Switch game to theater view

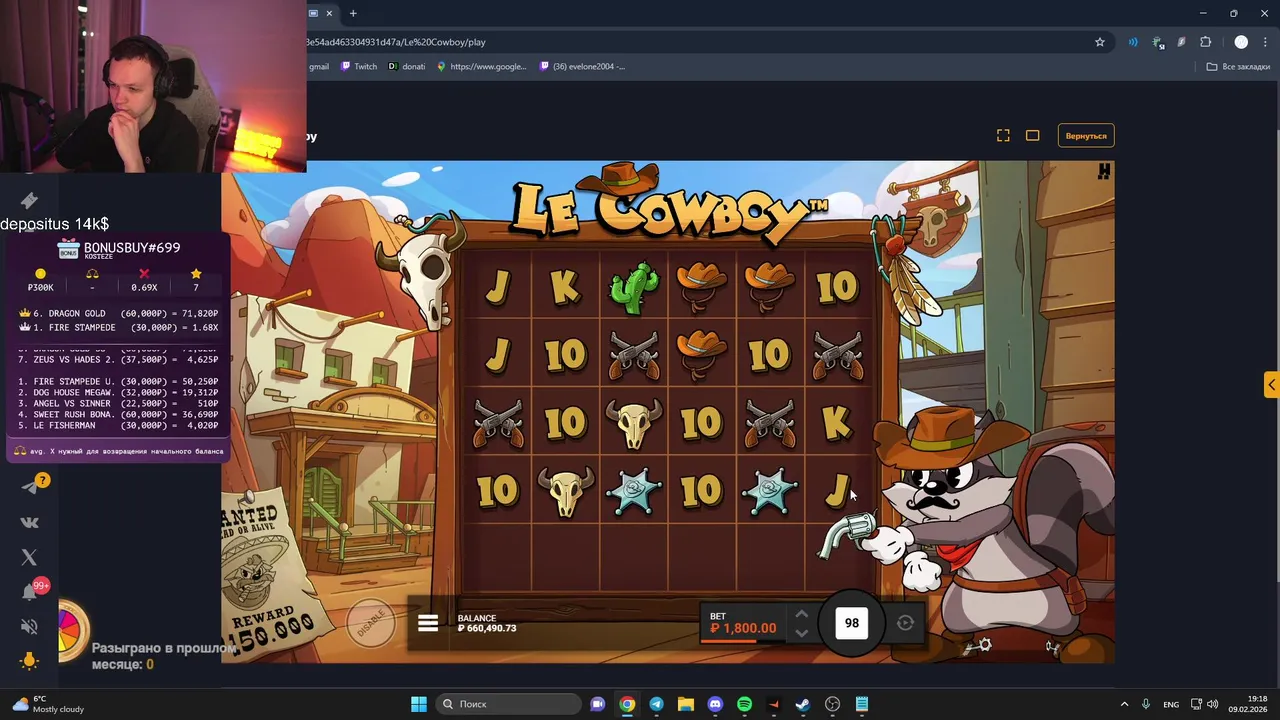(x=1033, y=135)
